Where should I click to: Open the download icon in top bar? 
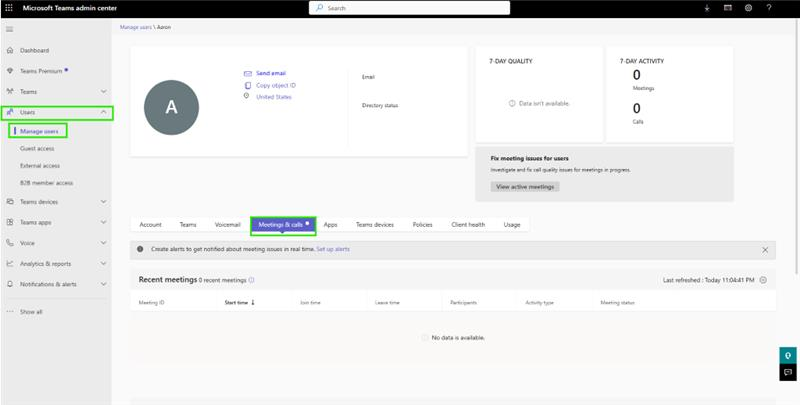[707, 8]
